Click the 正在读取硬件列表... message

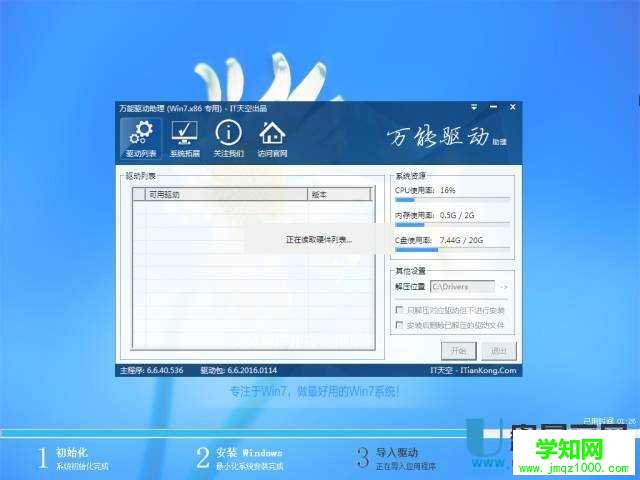319,240
